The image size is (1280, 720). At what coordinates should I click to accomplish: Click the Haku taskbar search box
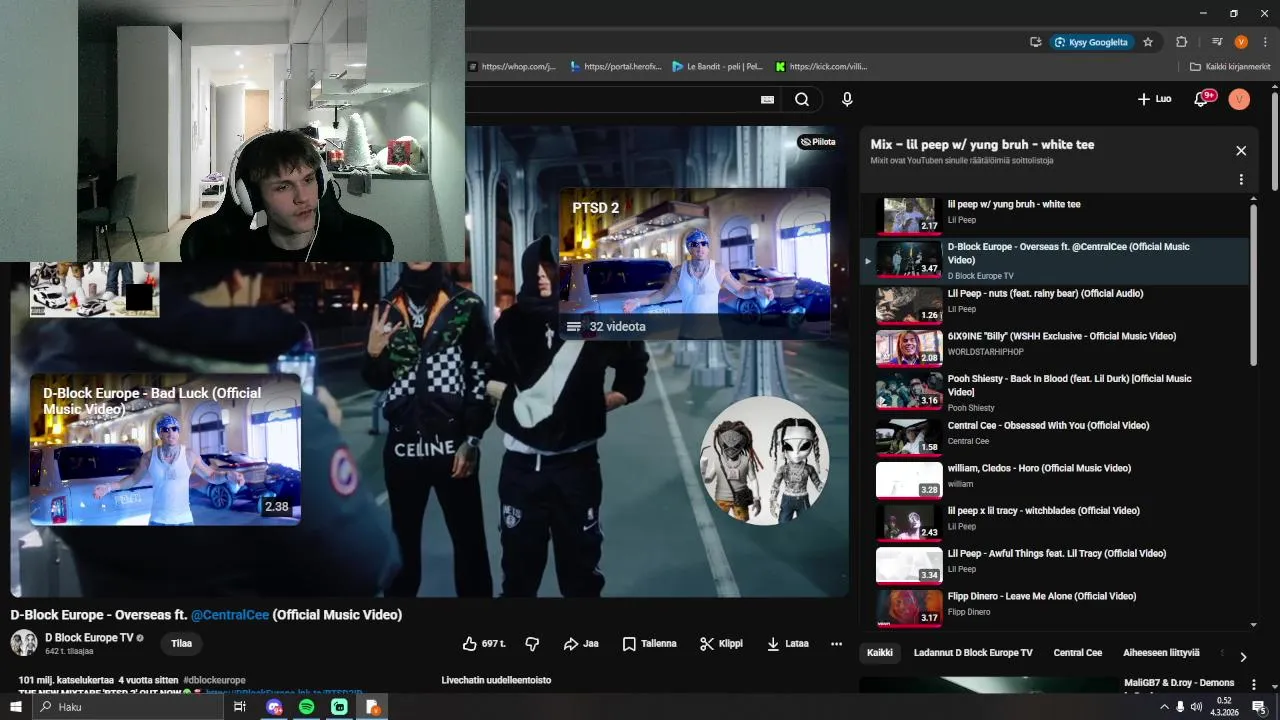128,707
